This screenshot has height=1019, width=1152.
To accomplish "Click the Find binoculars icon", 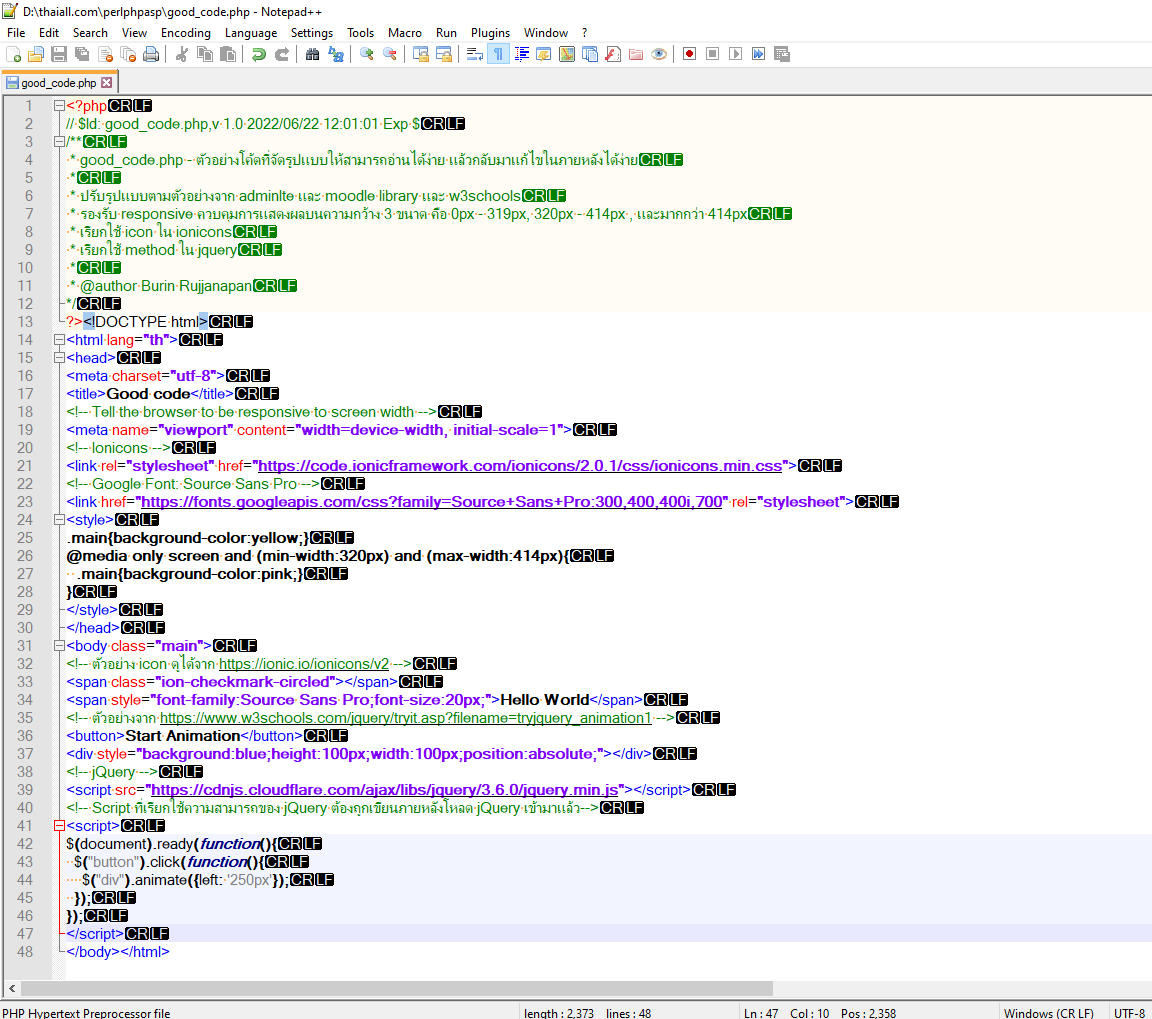I will pyautogui.click(x=312, y=54).
